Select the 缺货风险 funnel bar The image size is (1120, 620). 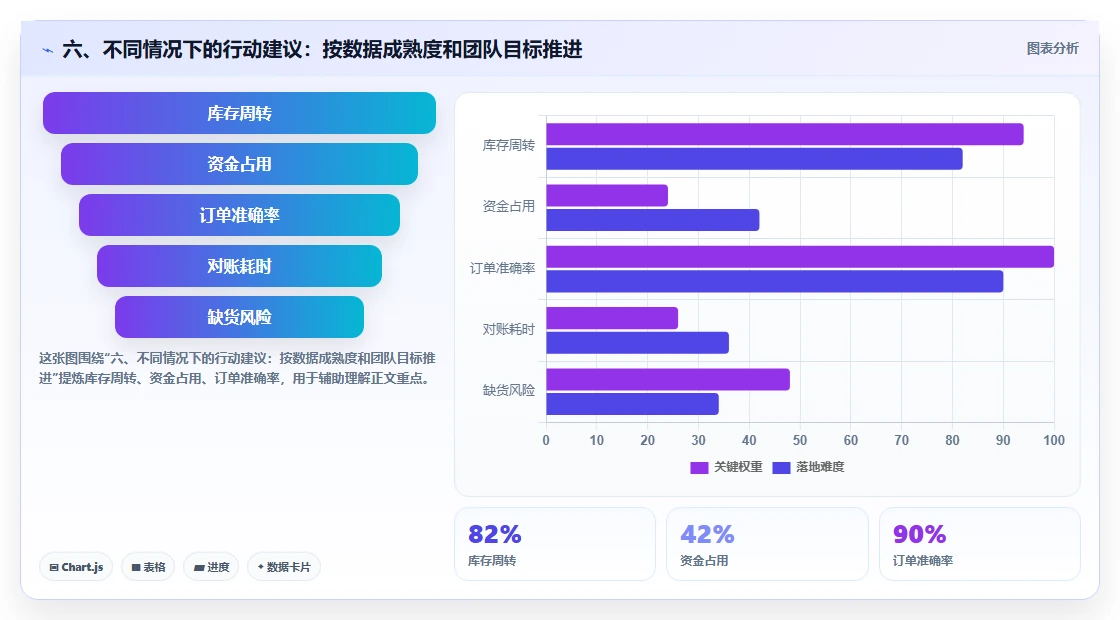239,317
